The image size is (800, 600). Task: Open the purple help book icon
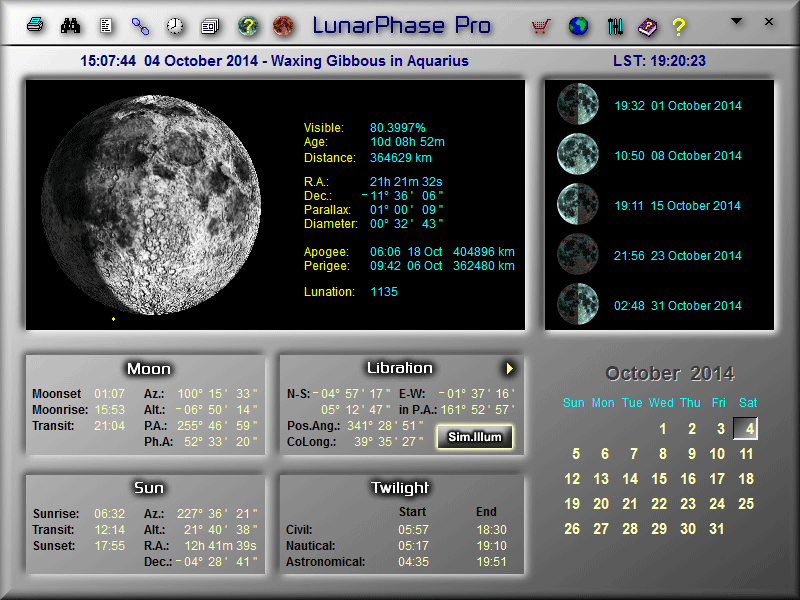pos(647,27)
